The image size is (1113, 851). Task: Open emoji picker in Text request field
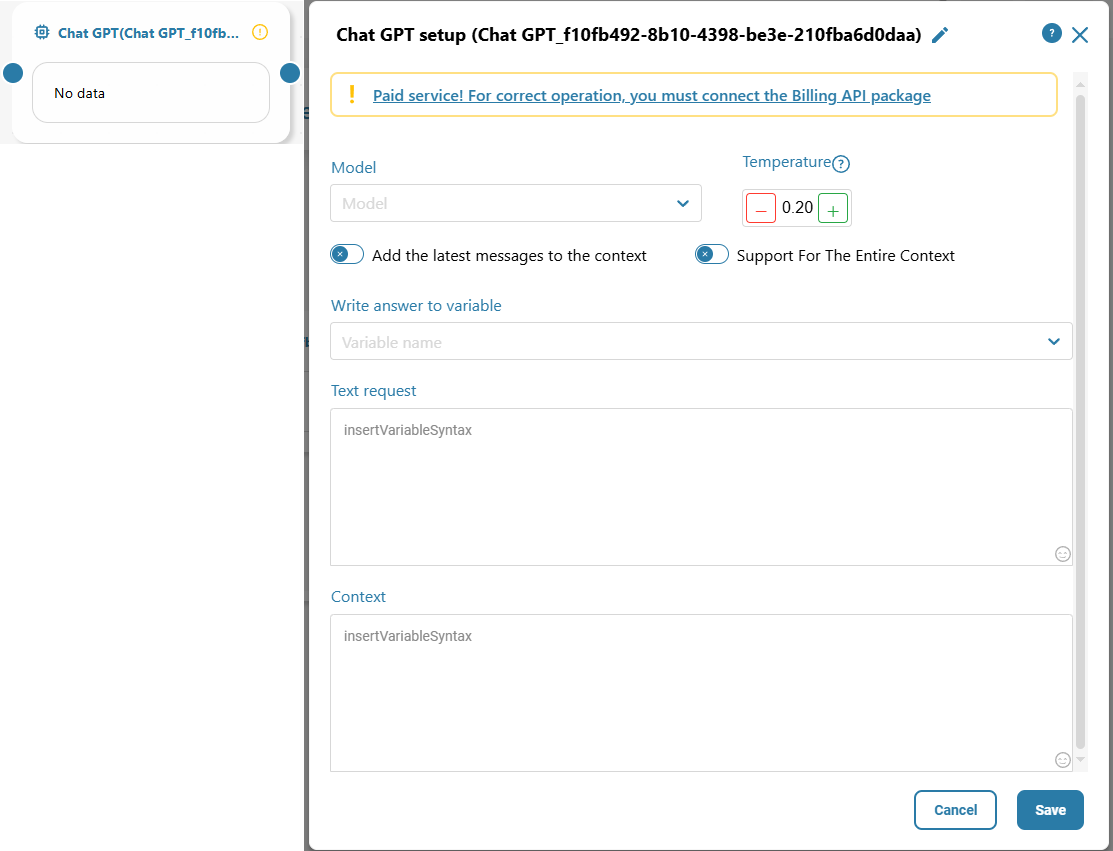coord(1063,554)
